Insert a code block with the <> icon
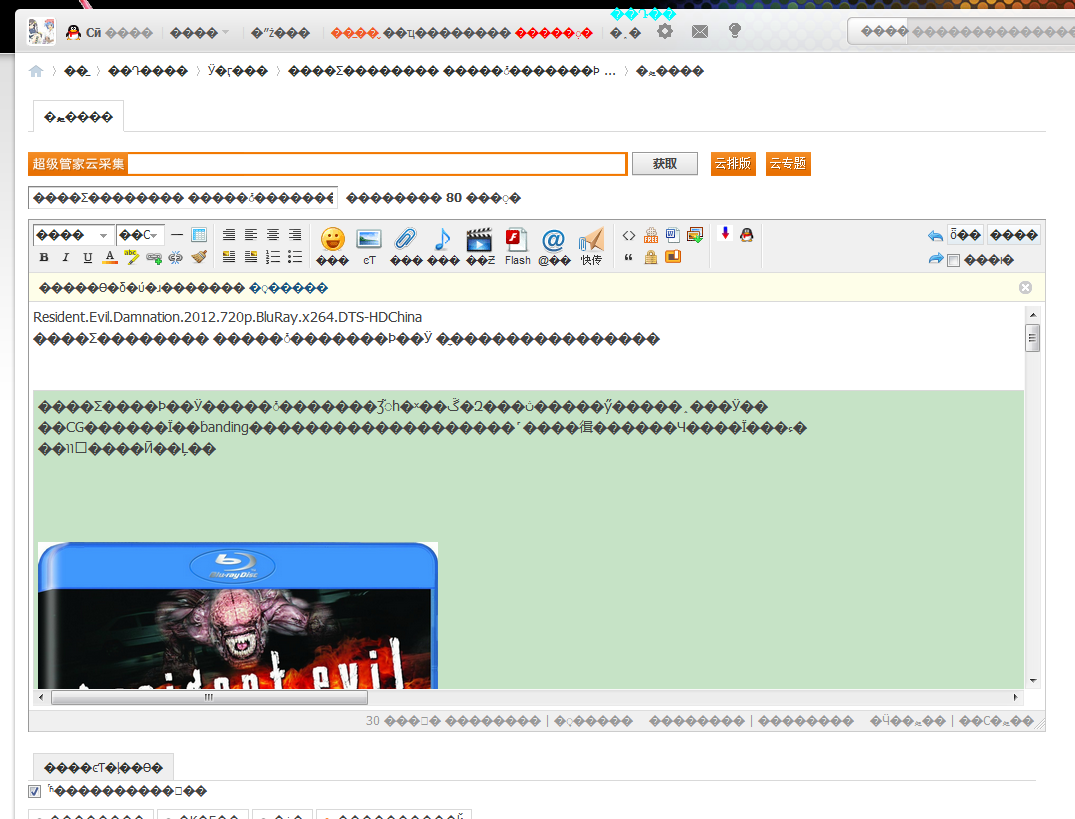The height and width of the screenshot is (819, 1075). pyautogui.click(x=629, y=236)
